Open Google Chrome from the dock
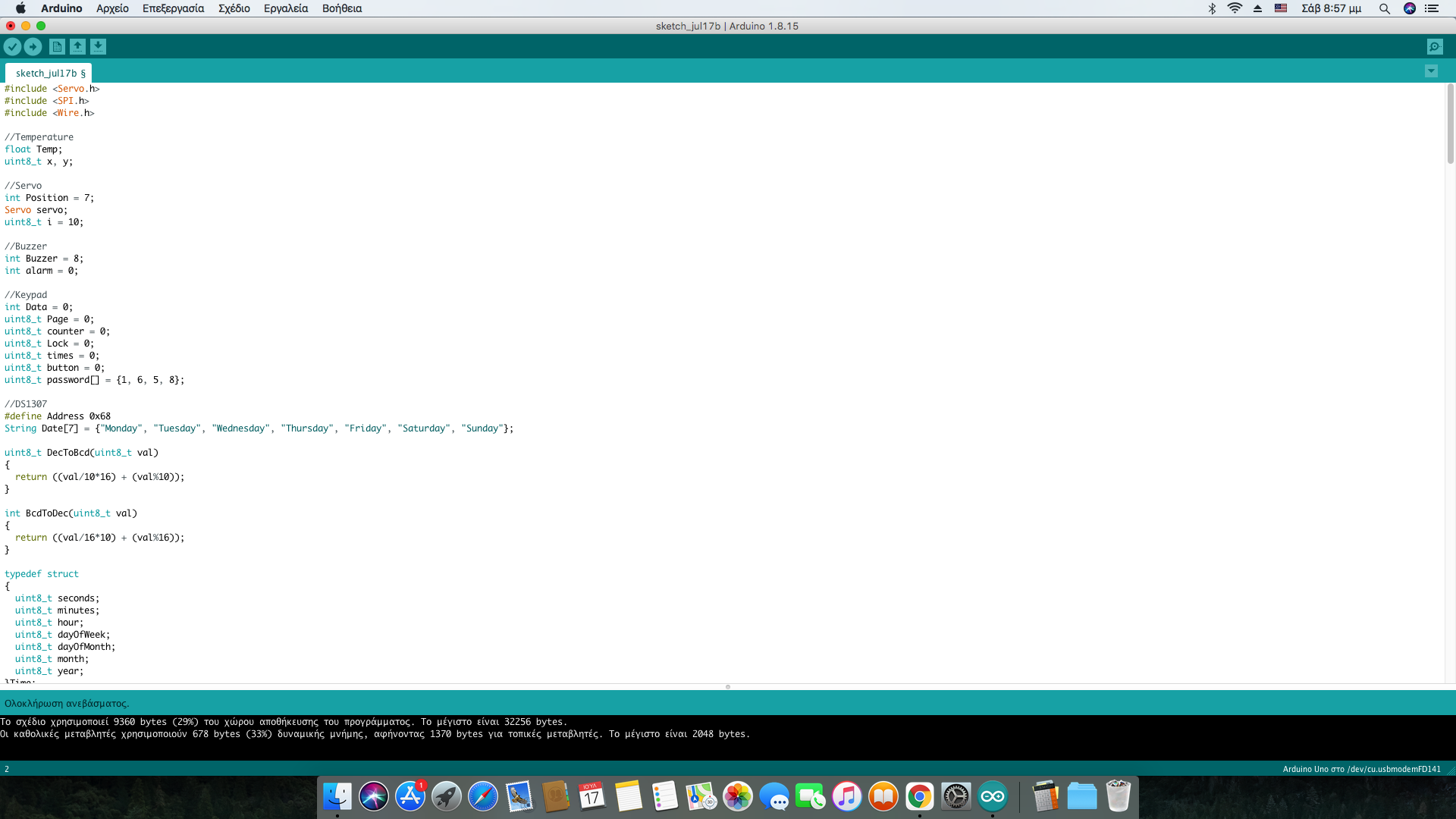This screenshot has height=819, width=1456. [x=920, y=796]
